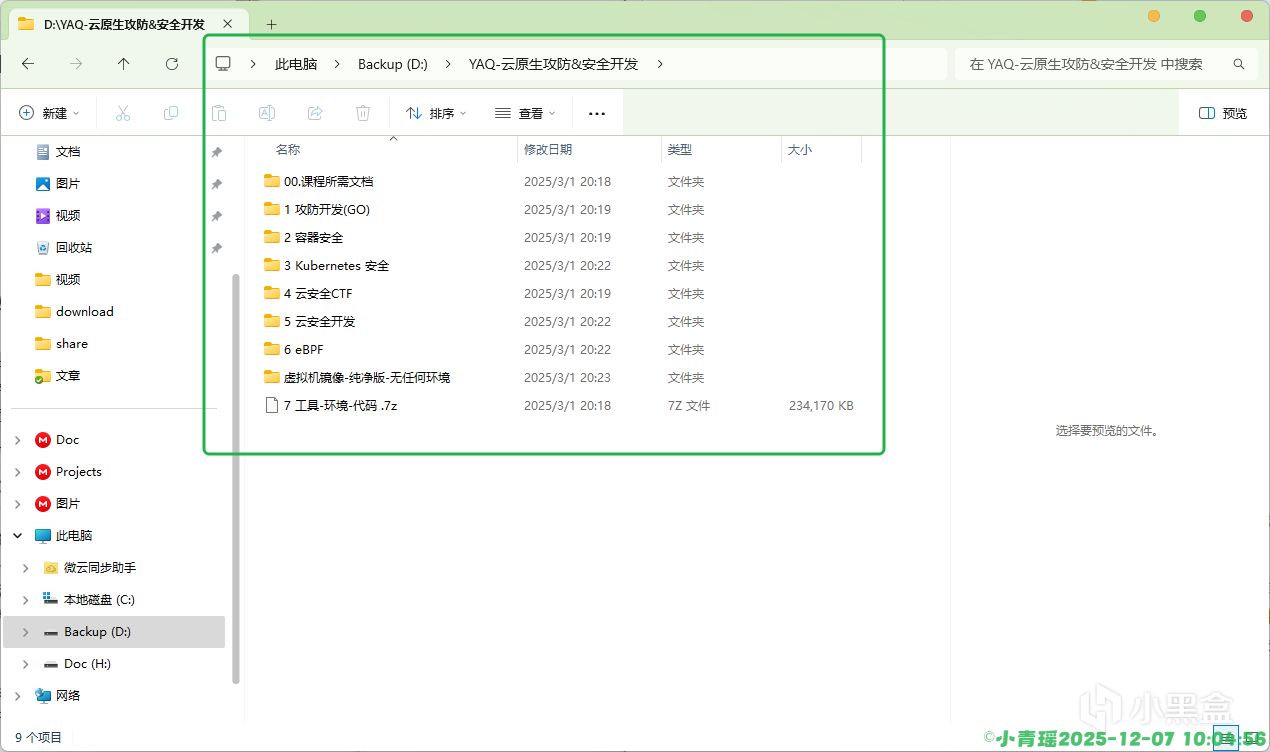Viewport: 1270px width, 752px height.
Task: Click the Share icon in toolbar
Action: (x=315, y=113)
